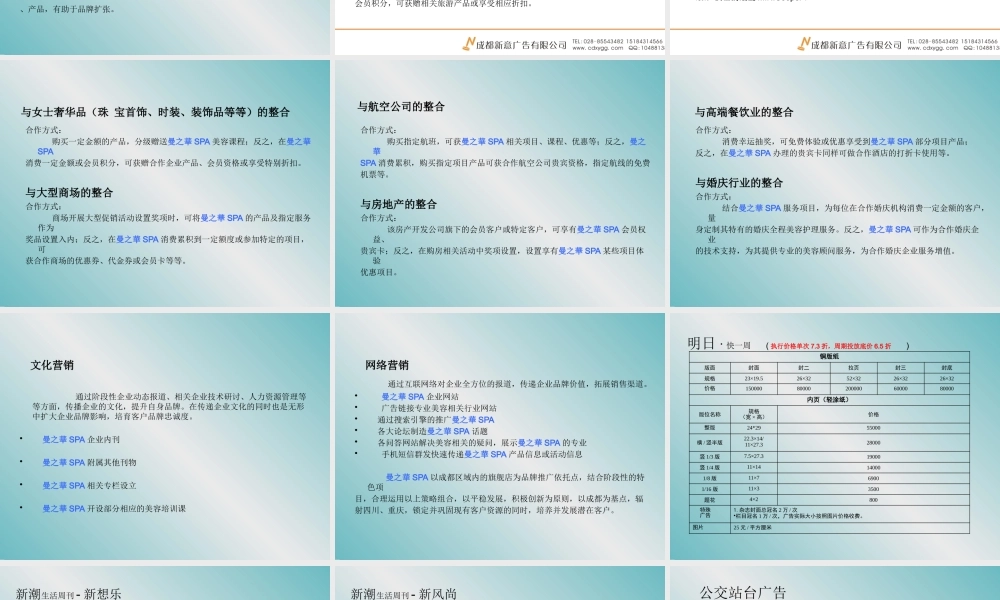Click the 28000 price cell
The width and height of the screenshot is (1000, 600).
pos(874,443)
